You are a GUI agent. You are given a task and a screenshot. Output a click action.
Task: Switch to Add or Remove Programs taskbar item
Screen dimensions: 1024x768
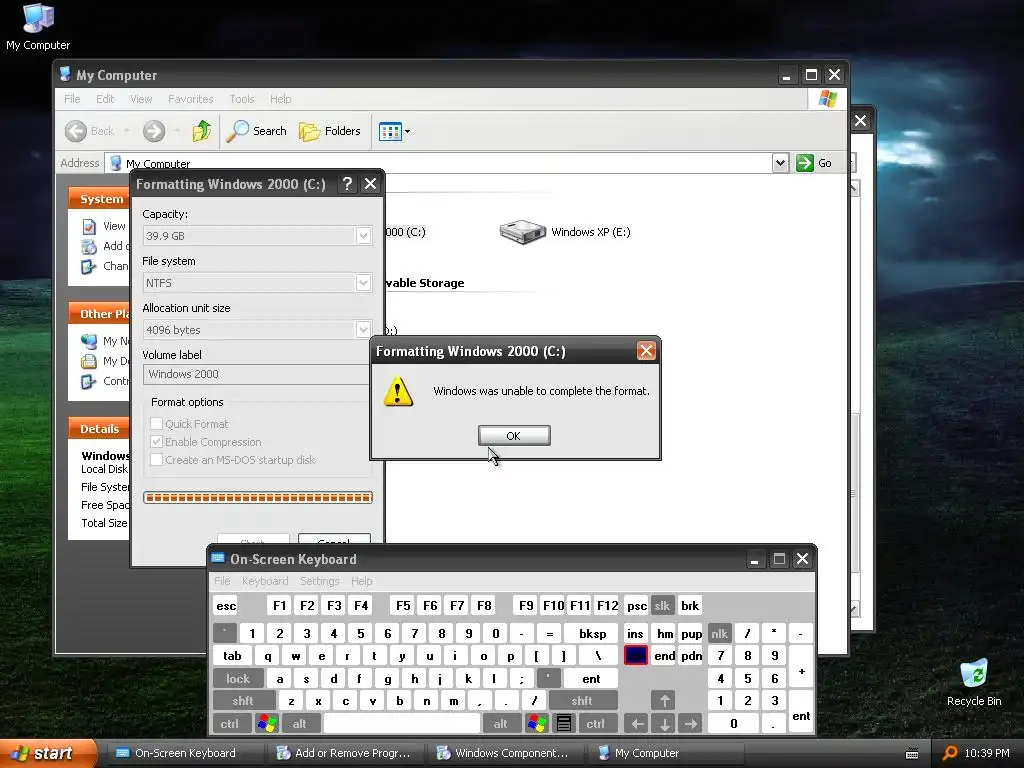pyautogui.click(x=344, y=754)
